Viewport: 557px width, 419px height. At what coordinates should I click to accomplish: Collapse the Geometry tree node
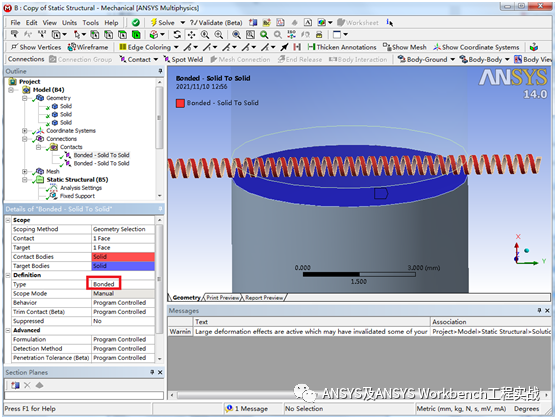[25, 98]
